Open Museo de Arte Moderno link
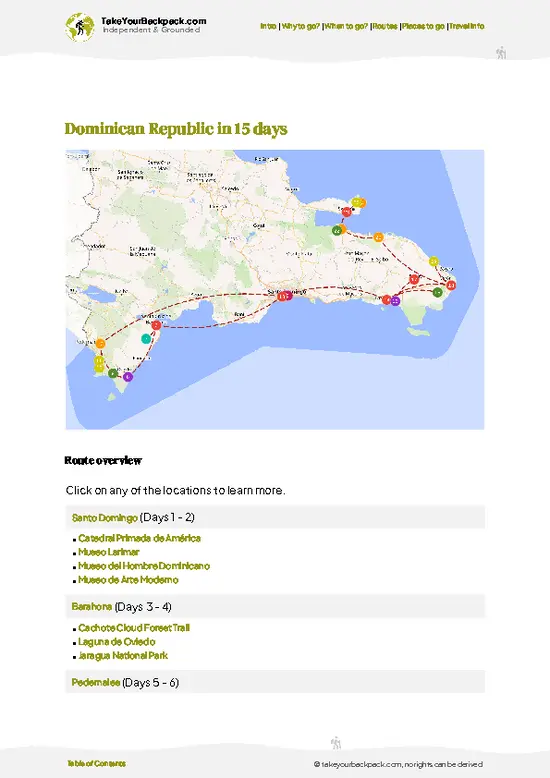550x778 pixels. coord(128,580)
